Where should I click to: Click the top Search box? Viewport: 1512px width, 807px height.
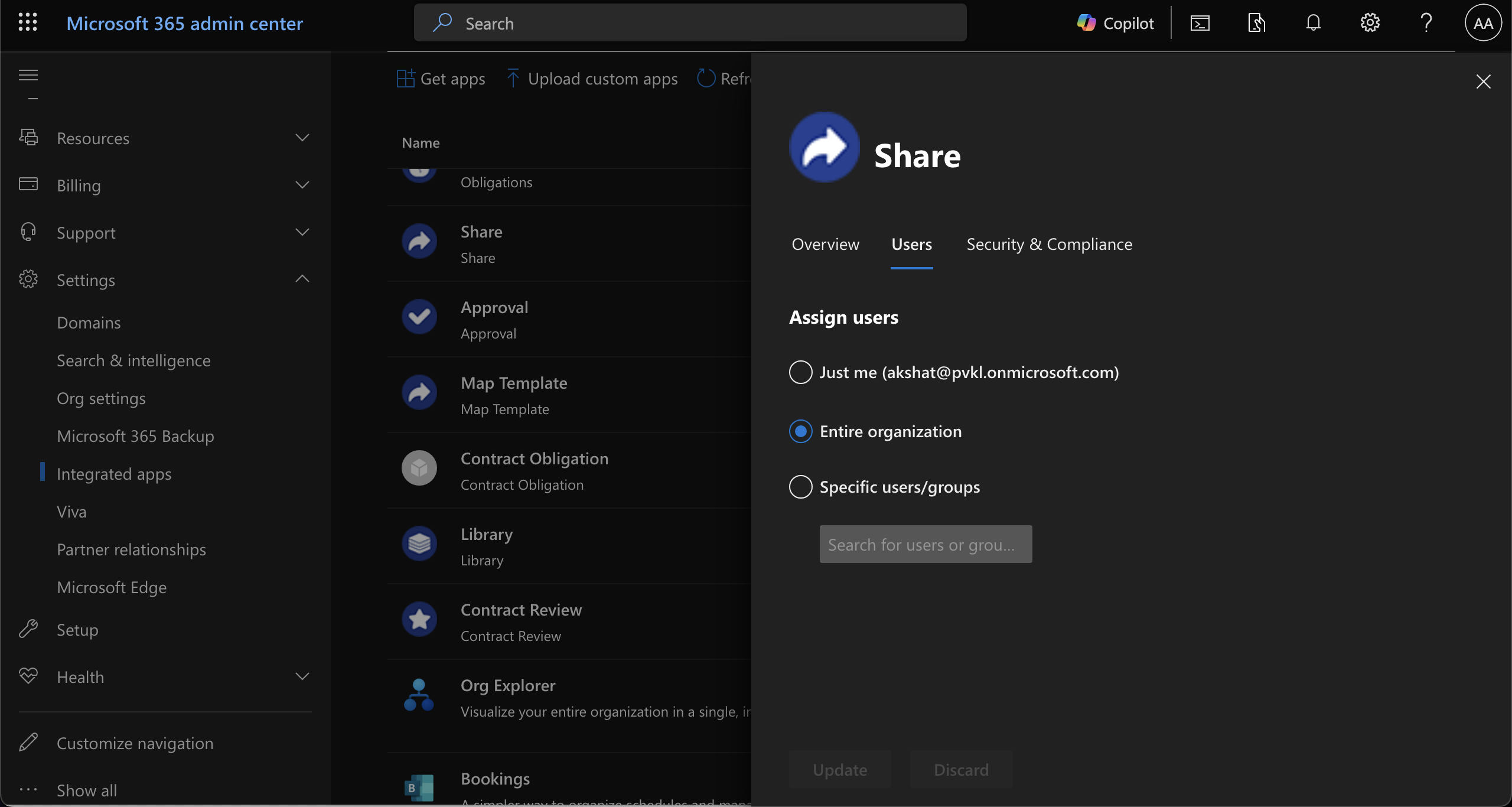pyautogui.click(x=690, y=22)
